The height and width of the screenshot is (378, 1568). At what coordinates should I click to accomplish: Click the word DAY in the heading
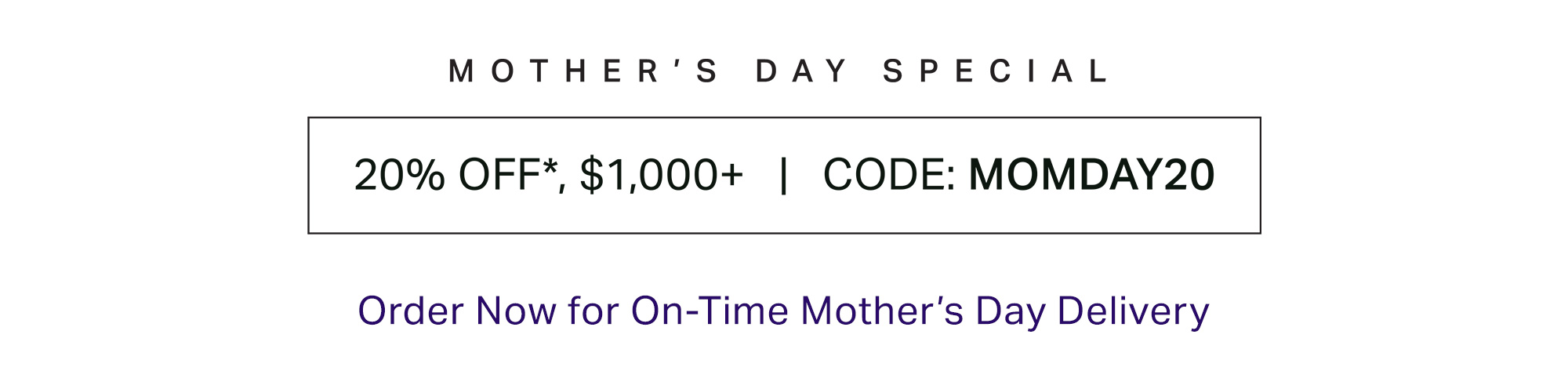[801, 71]
